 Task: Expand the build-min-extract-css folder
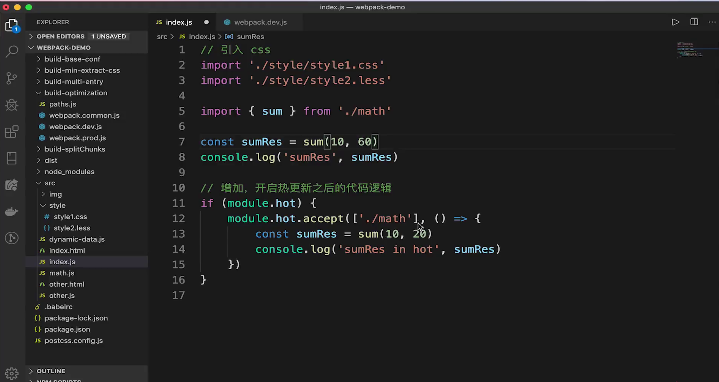(x=87, y=71)
